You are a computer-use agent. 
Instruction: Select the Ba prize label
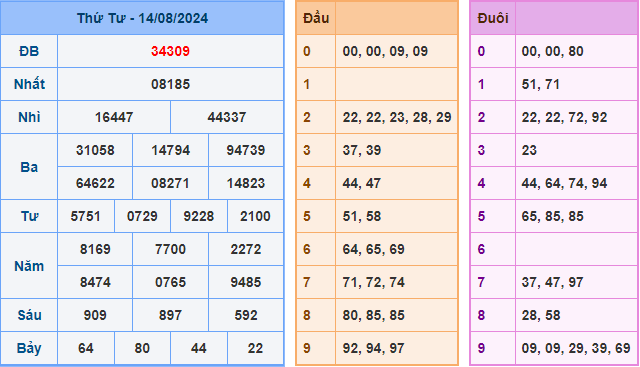[29, 167]
